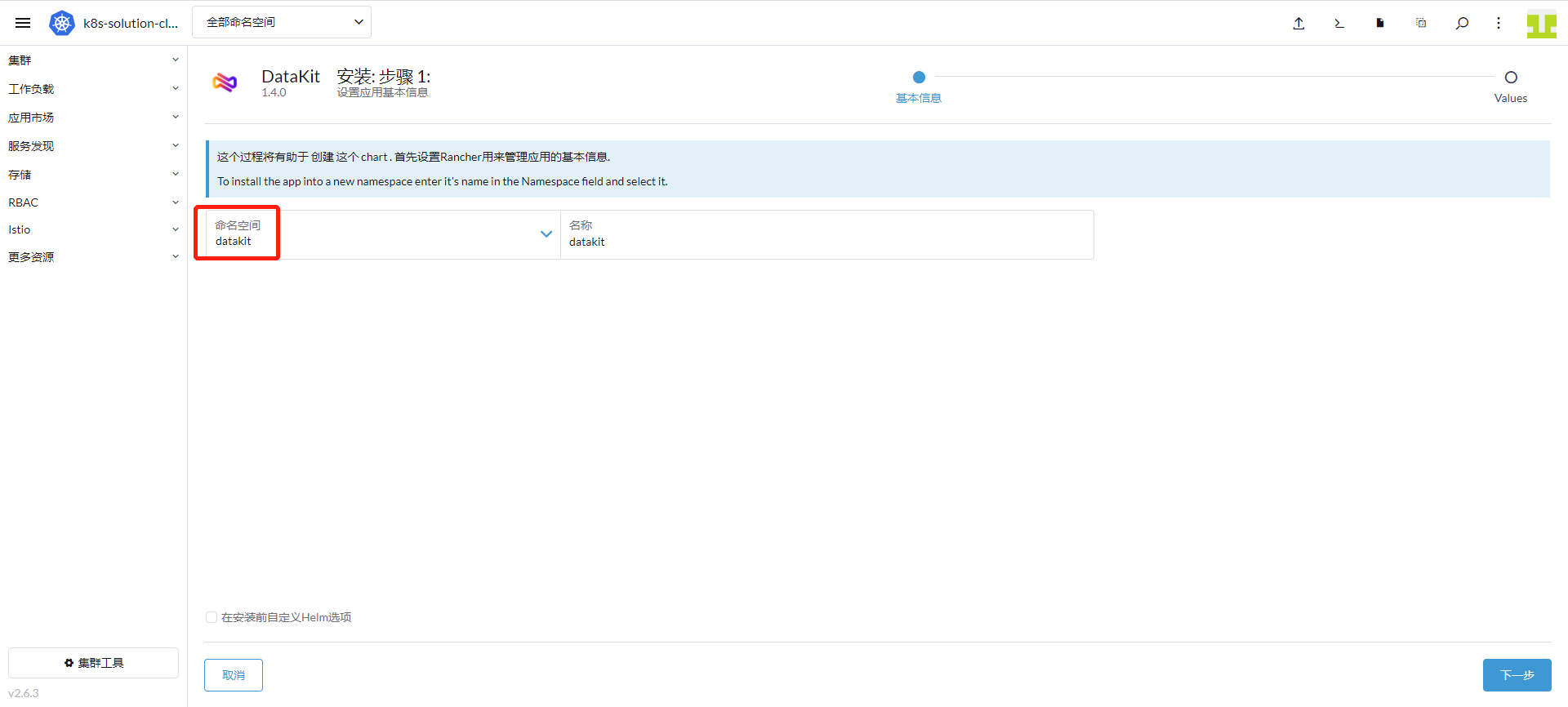1568x707 pixels.
Task: Open resource search magnifier icon
Action: point(1462,23)
